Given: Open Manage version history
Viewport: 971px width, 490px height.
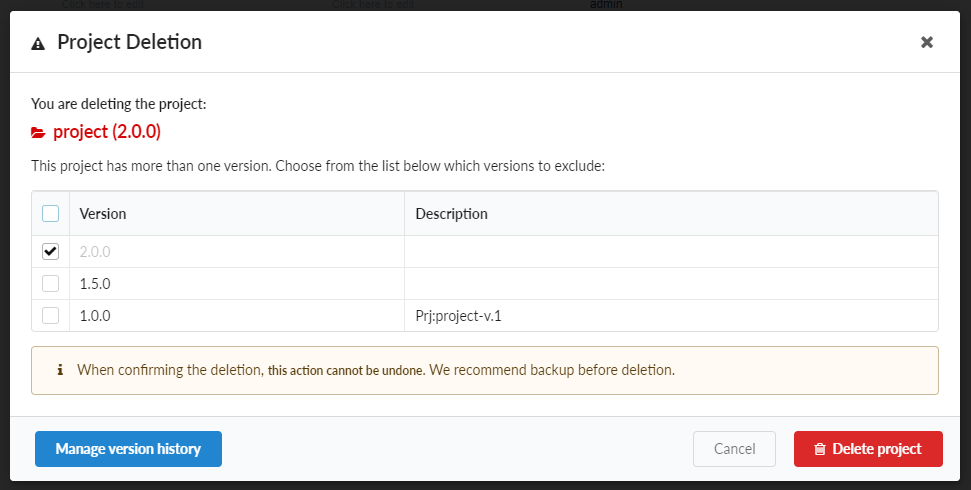Looking at the screenshot, I should pyautogui.click(x=128, y=449).
